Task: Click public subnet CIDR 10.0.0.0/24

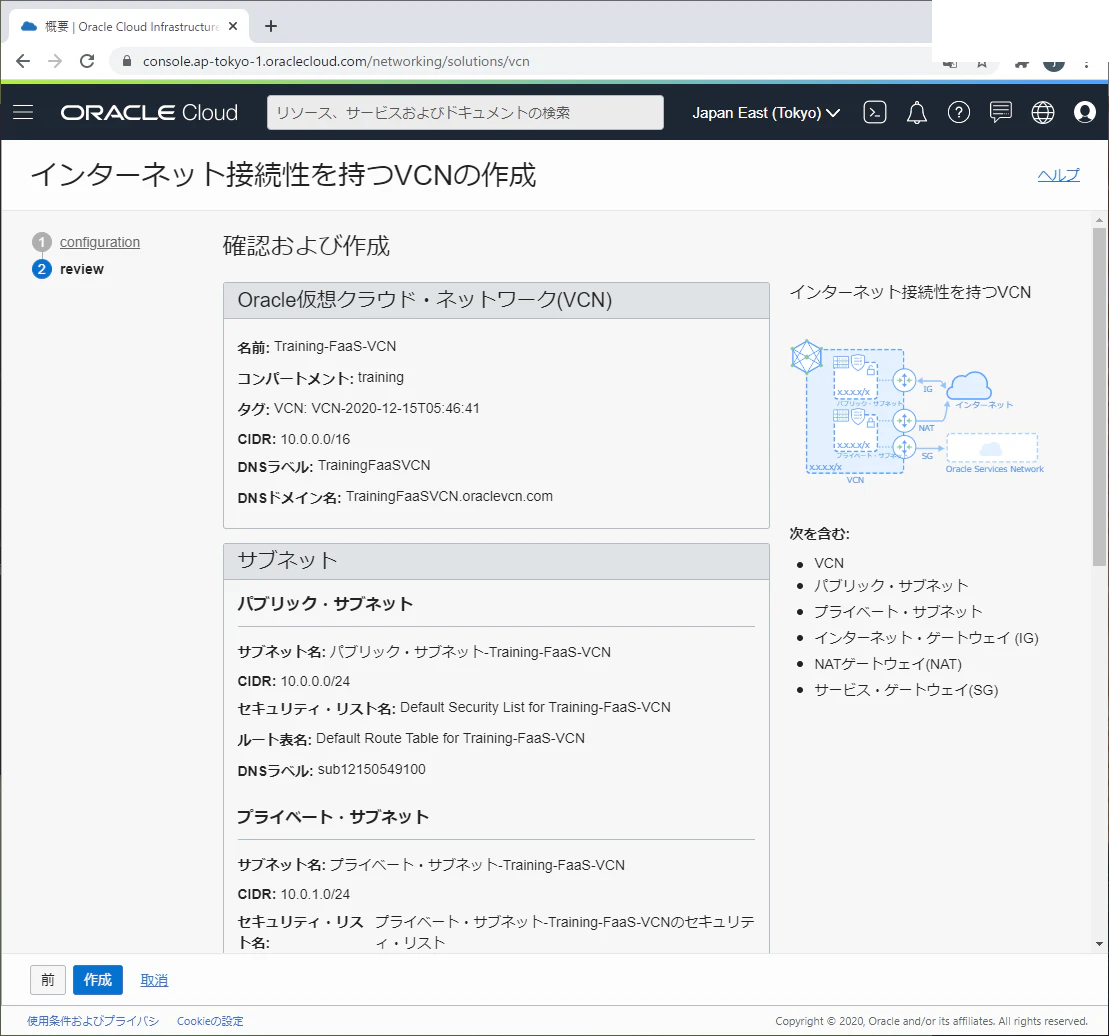Action: pos(315,681)
